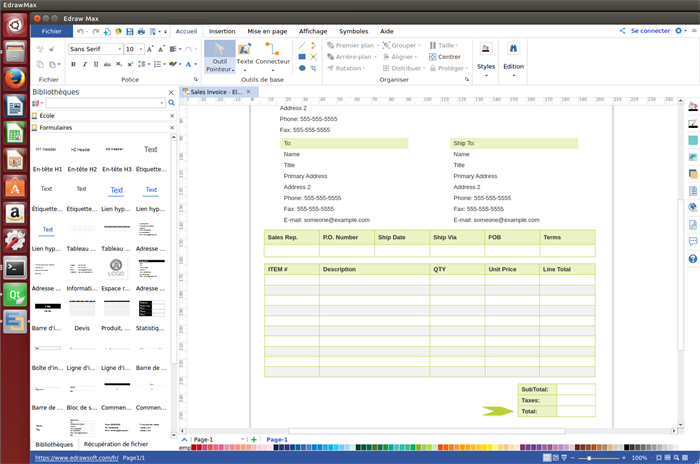Click the library search magnifier icon
This screenshot has width=700, height=464.
coord(171,103)
